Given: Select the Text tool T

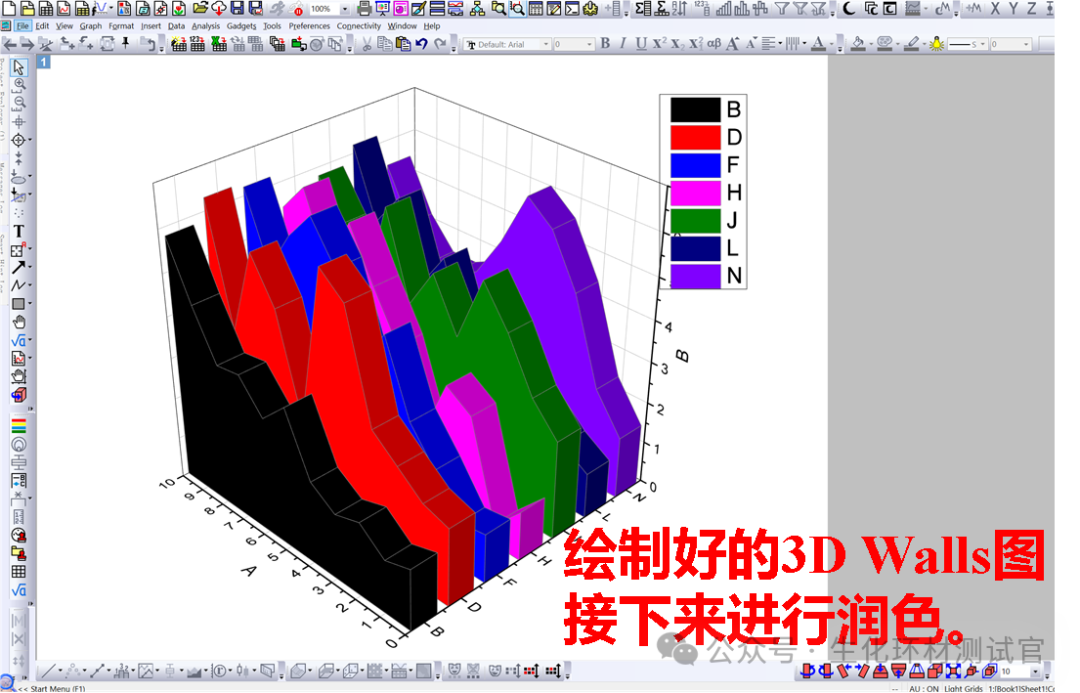Looking at the screenshot, I should 19,231.
